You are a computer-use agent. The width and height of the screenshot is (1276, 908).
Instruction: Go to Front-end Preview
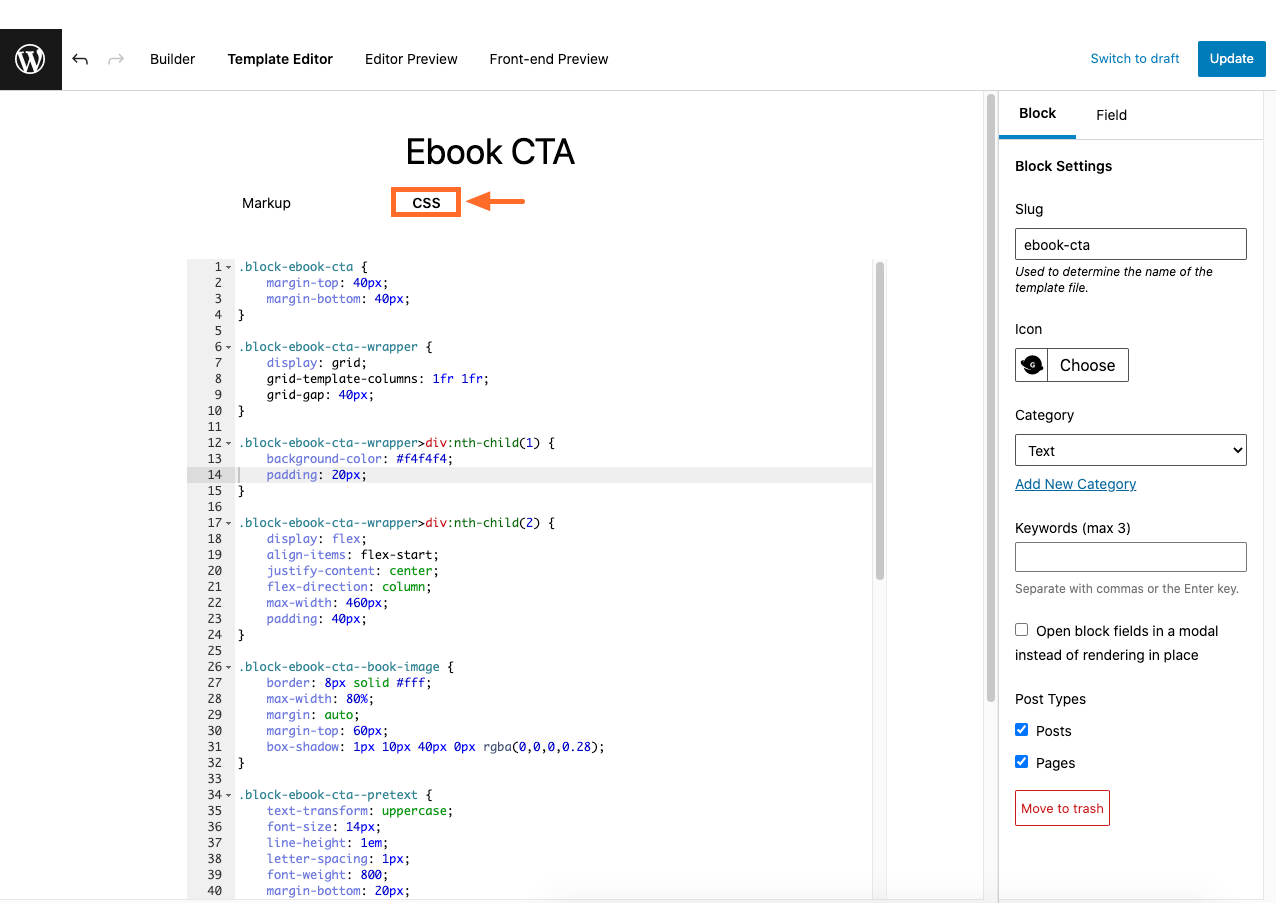[548, 59]
